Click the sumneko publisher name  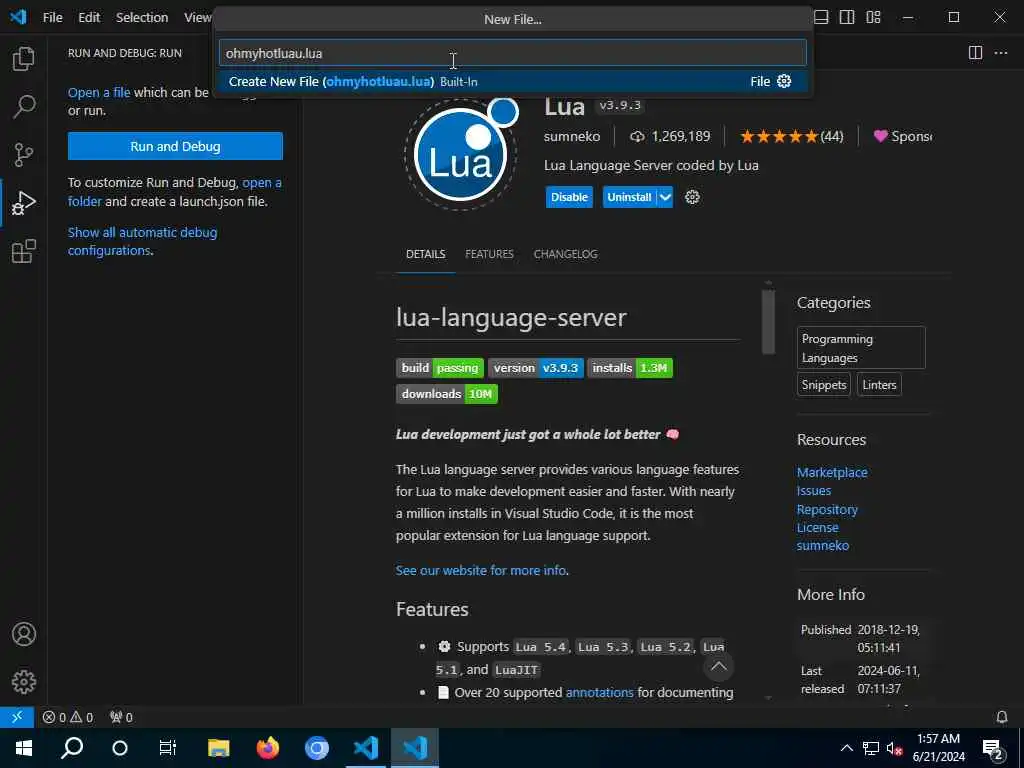pos(572,136)
